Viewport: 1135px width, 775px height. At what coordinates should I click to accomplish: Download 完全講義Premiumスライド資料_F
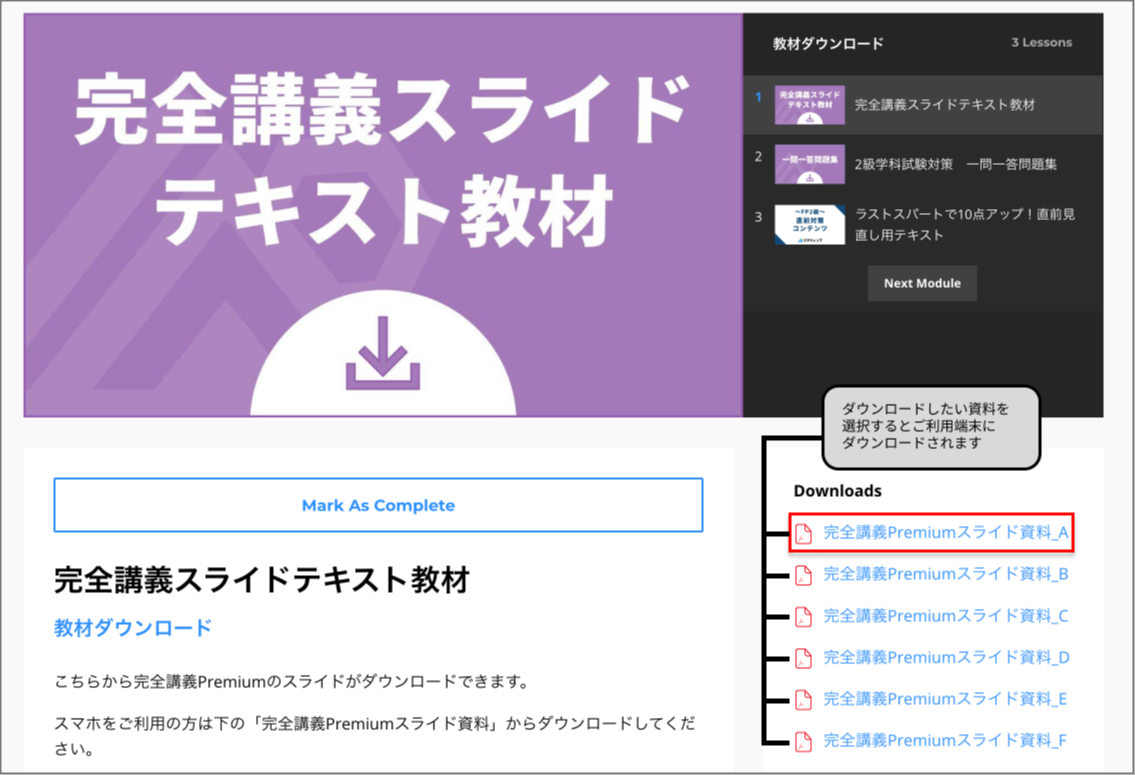945,740
